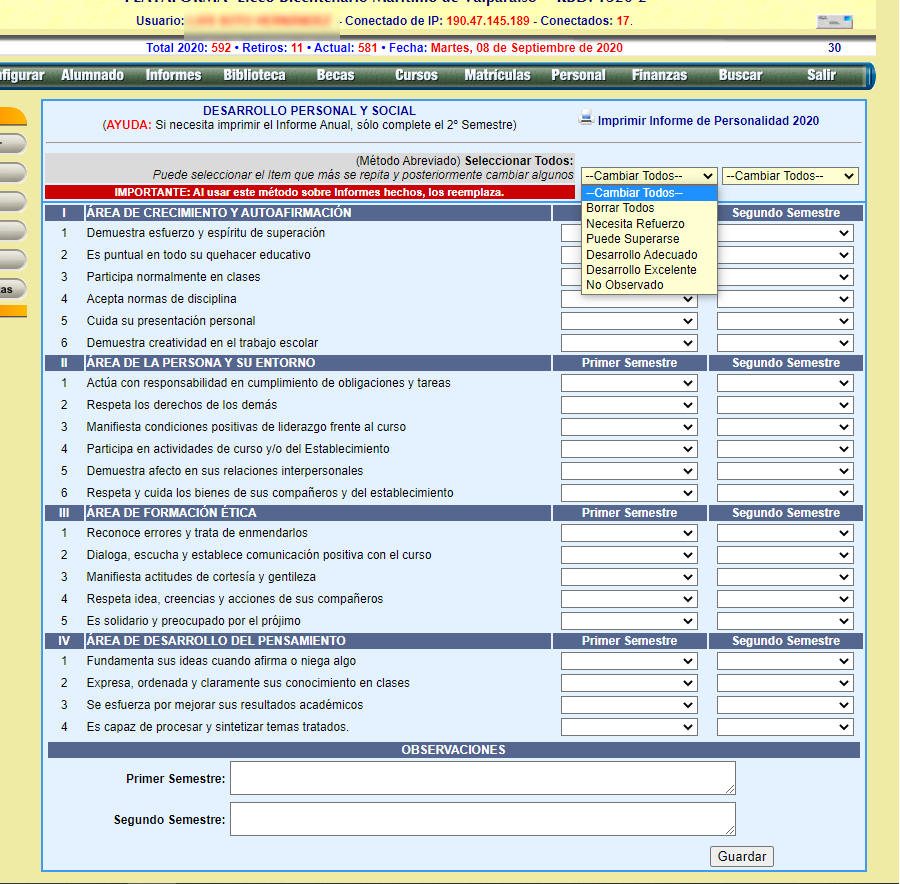900x884 pixels.
Task: Choose 'Borrar Todos' from the open list
Action: click(649, 208)
